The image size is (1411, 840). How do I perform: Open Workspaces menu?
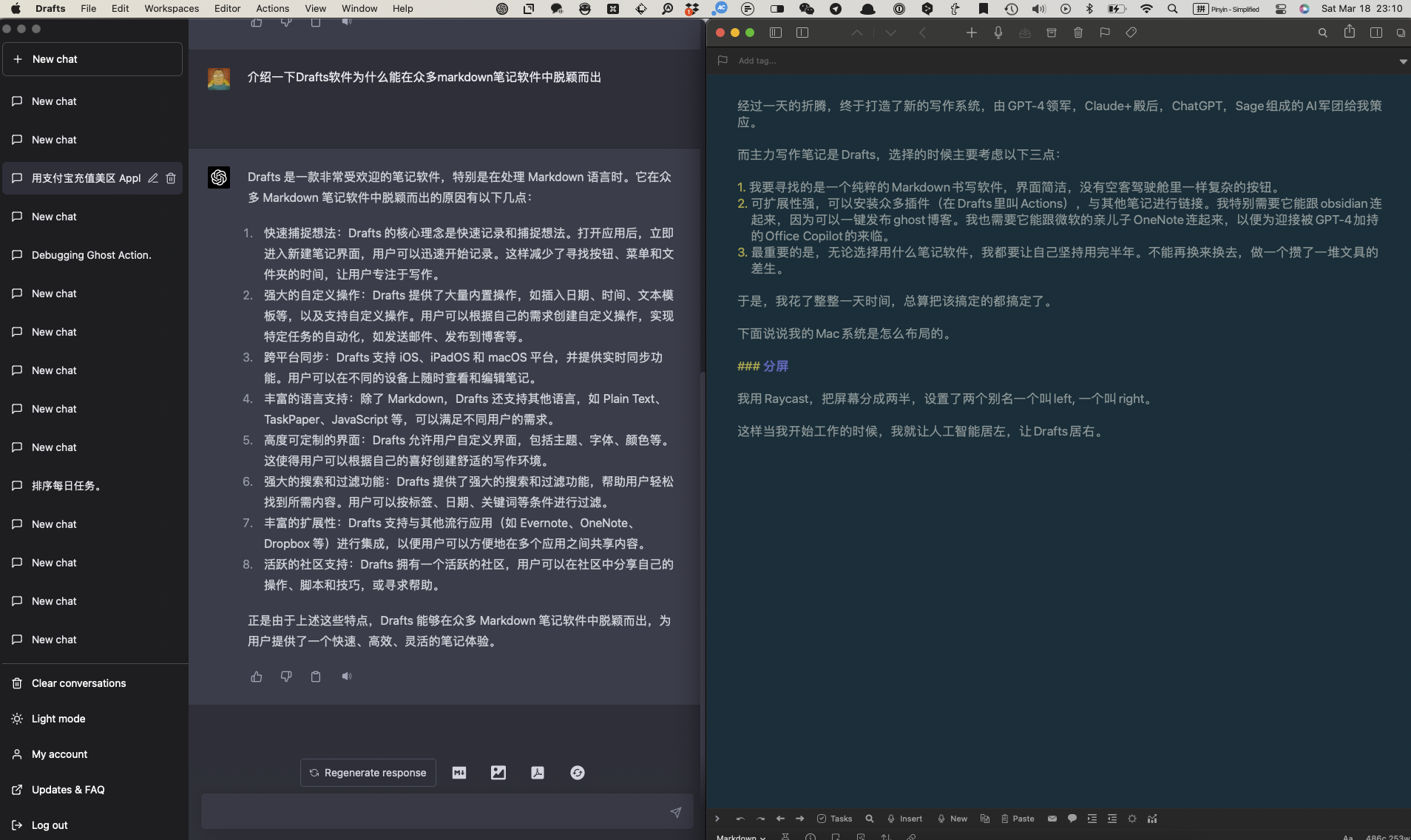[x=172, y=9]
